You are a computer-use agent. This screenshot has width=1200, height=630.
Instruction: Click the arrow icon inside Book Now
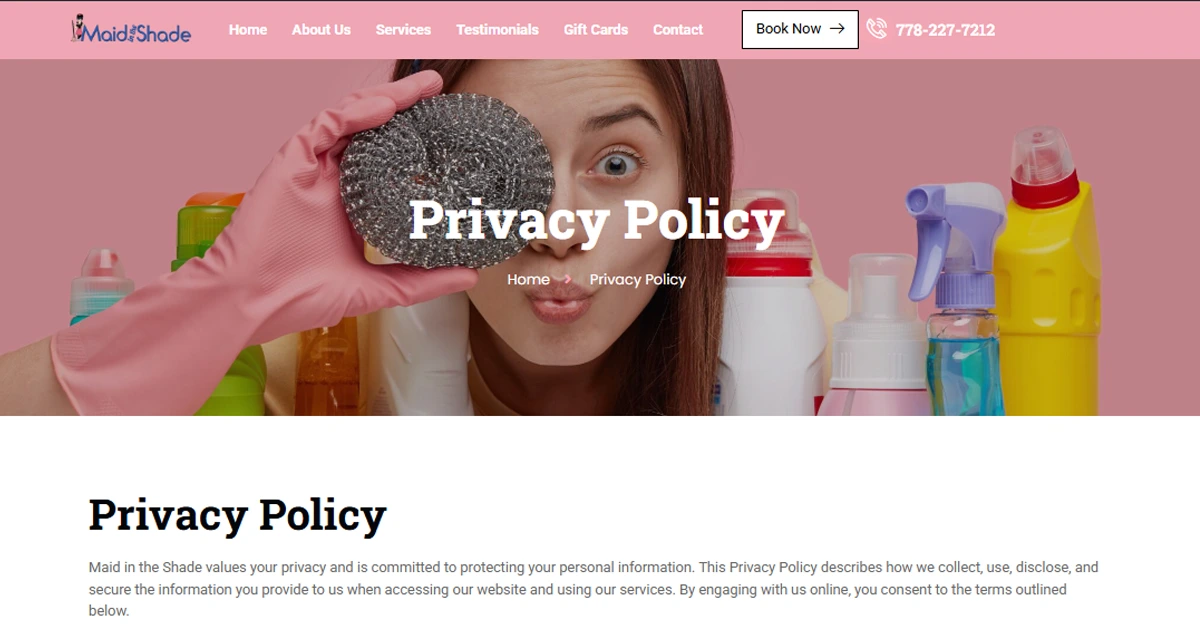coord(837,29)
